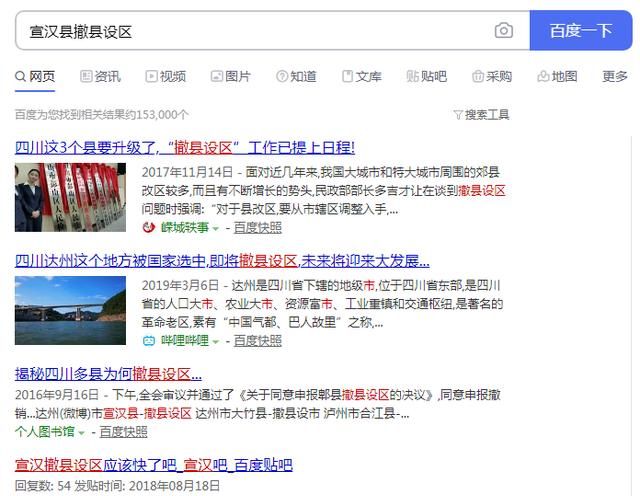
Task: Click the bridge and river thumbnail
Action: click(70, 310)
